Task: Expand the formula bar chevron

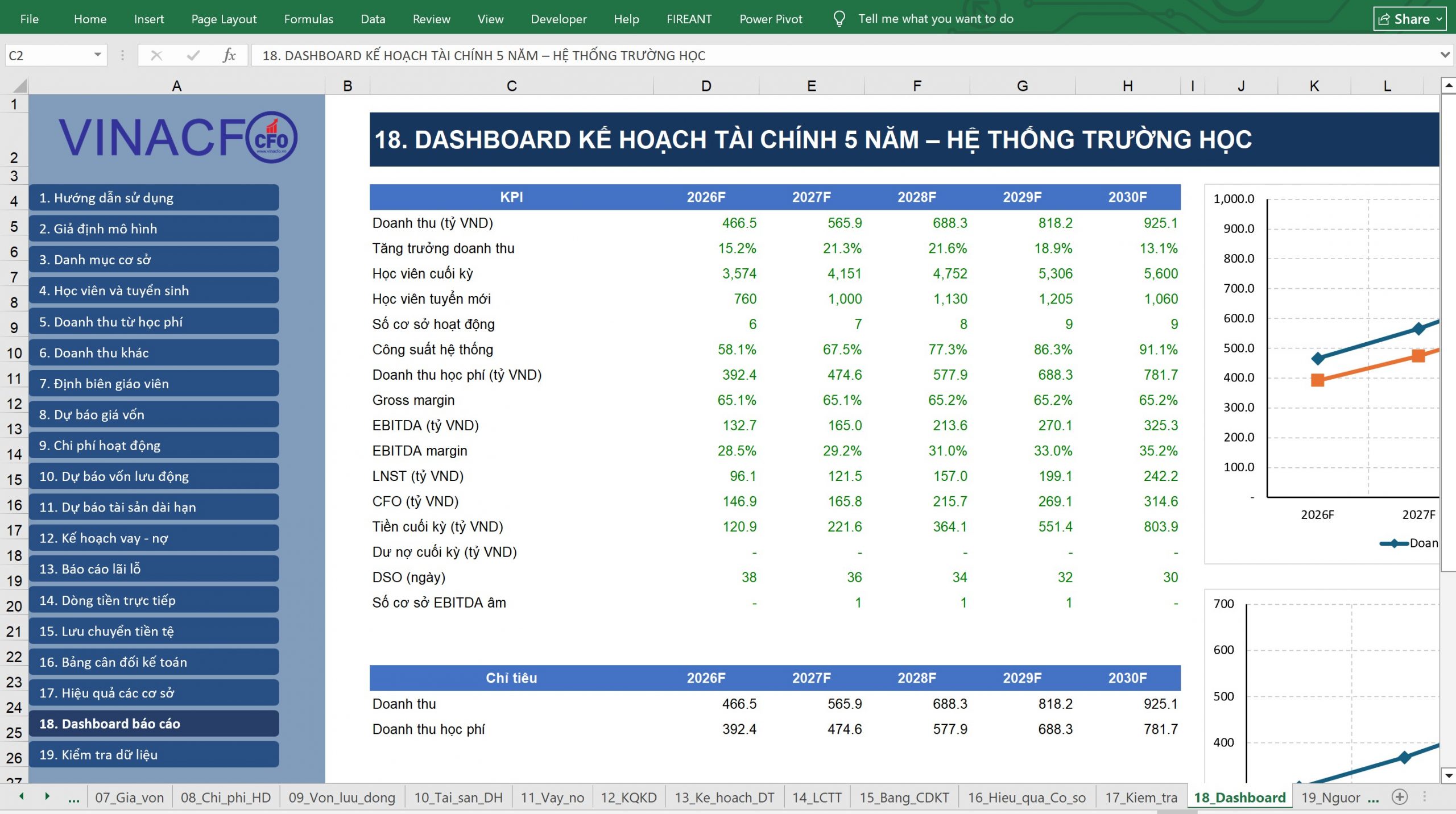Action: 1445,55
